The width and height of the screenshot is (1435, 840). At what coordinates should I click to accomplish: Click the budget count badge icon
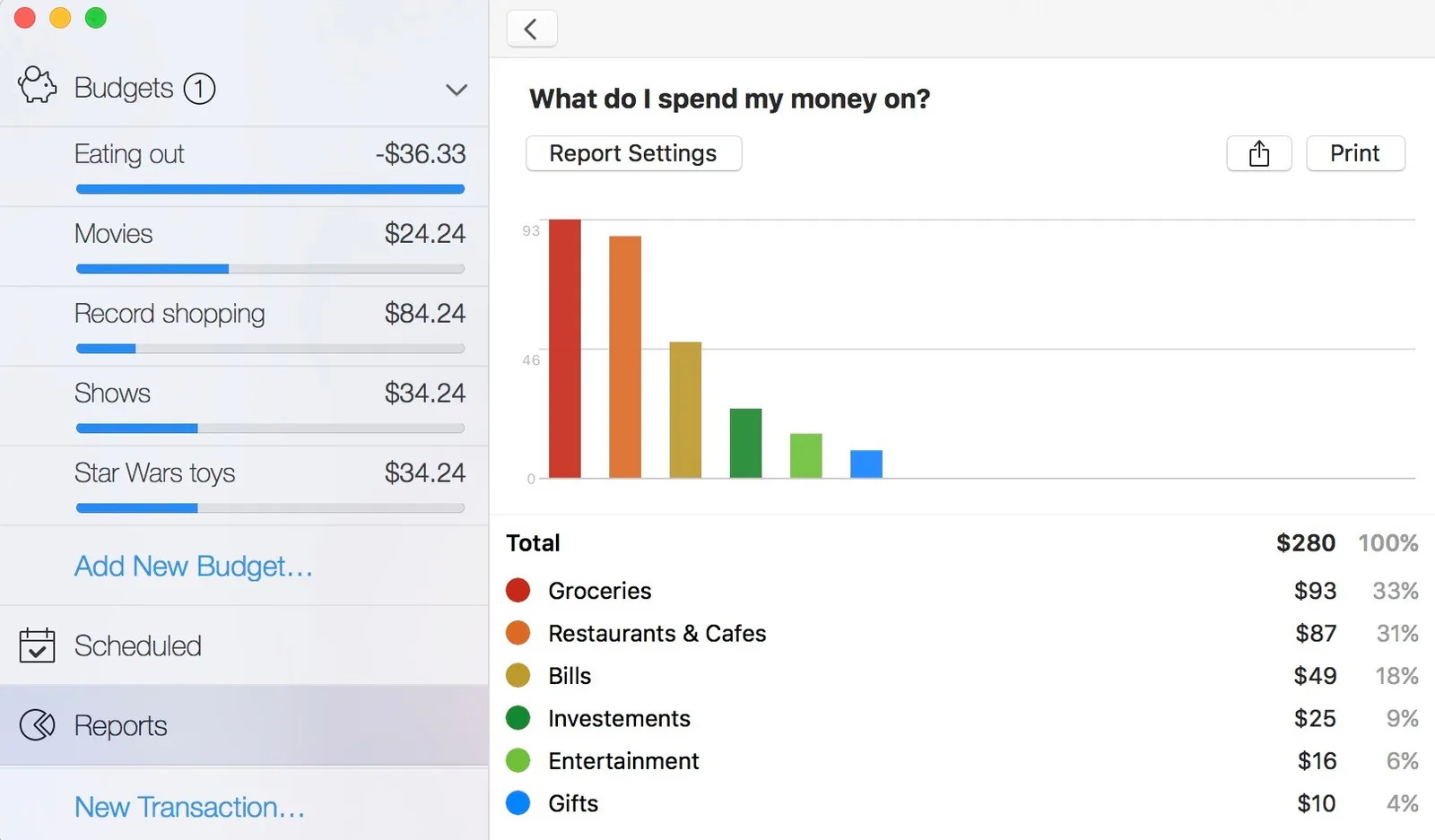[x=199, y=88]
